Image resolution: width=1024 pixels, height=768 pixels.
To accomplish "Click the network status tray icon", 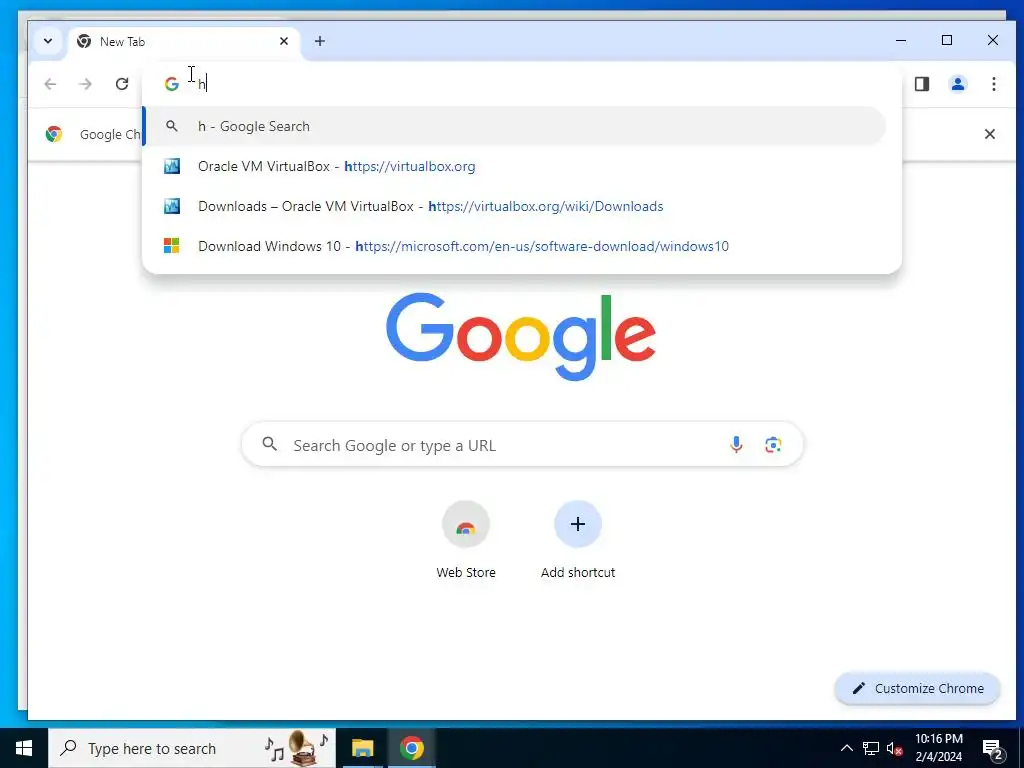I will click(871, 748).
